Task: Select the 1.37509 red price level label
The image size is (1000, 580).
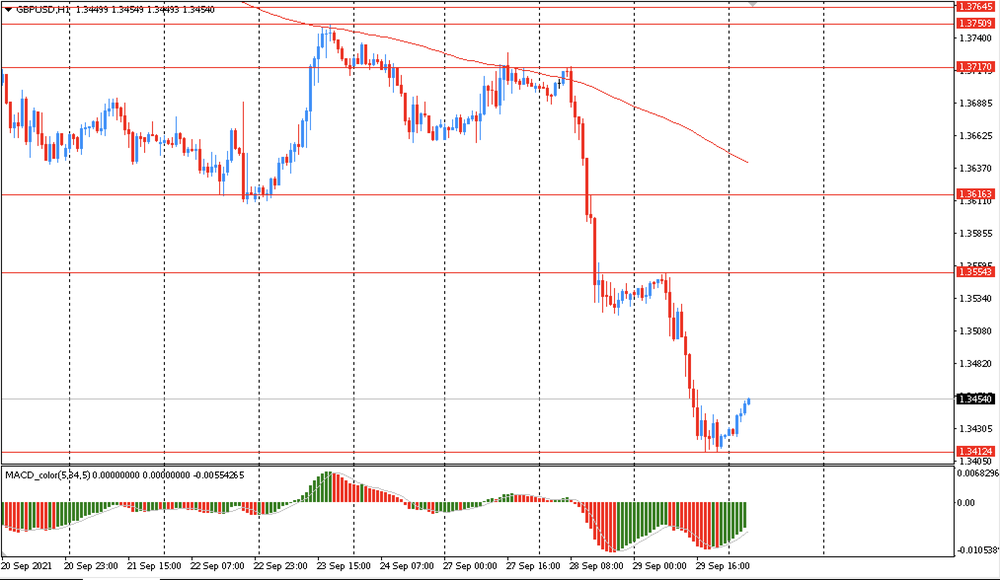Action: [975, 24]
